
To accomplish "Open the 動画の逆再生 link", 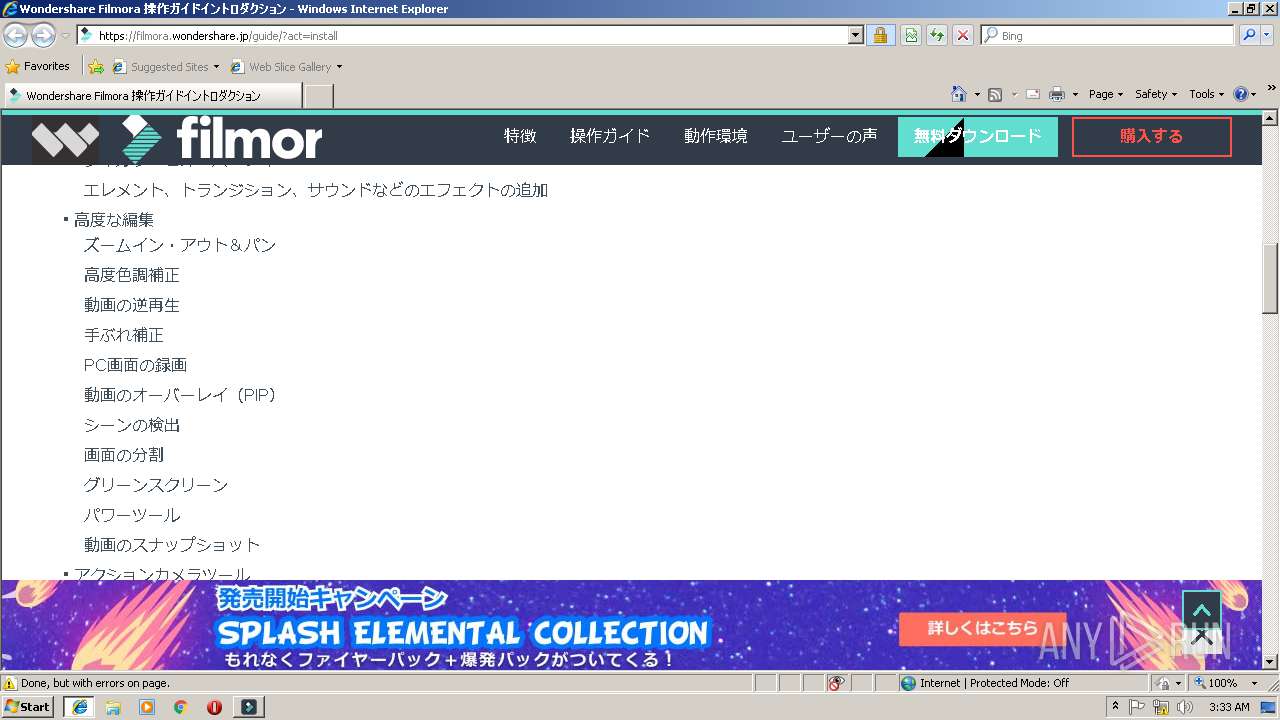I will tap(132, 305).
